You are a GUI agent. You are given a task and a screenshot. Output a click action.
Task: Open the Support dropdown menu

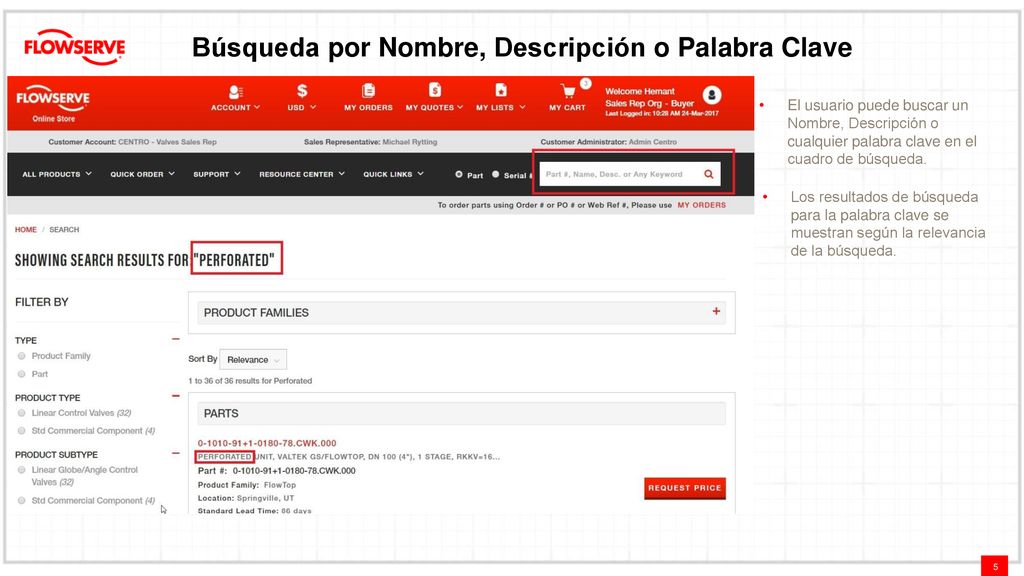pos(217,174)
